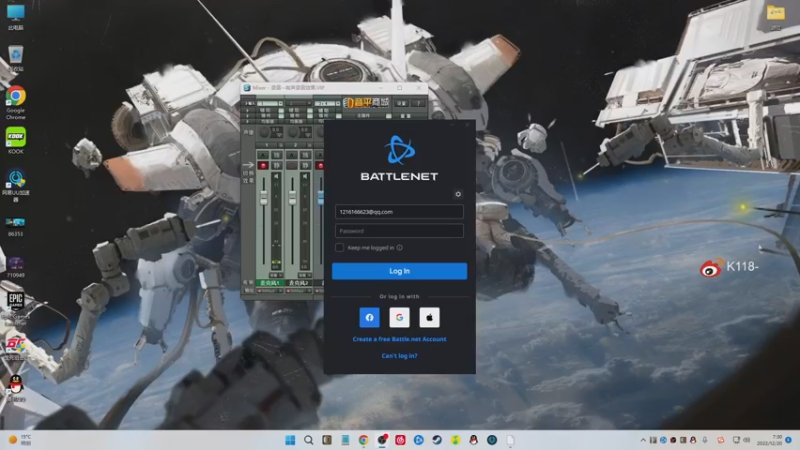The image size is (800, 450).
Task: Arm the red record button on Mixer channel 3
Action: pos(319,165)
